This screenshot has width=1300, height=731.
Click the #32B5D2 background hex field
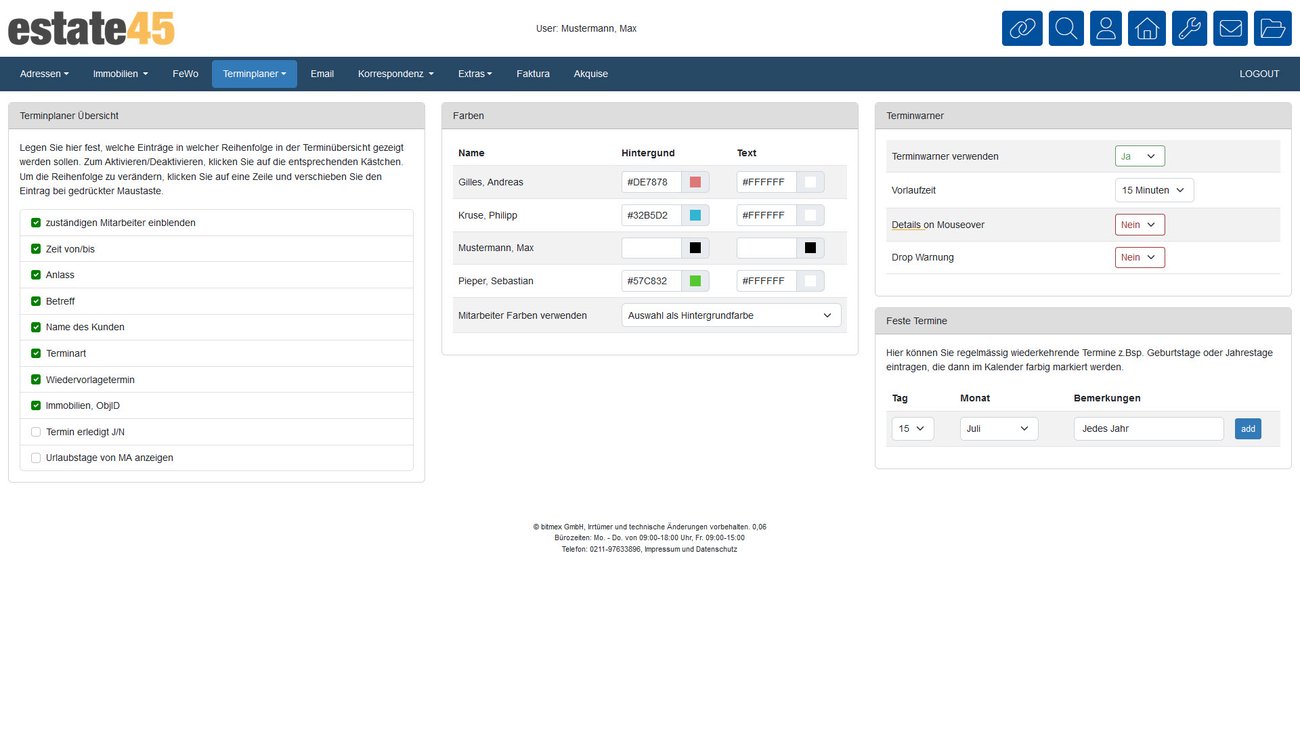tap(652, 215)
